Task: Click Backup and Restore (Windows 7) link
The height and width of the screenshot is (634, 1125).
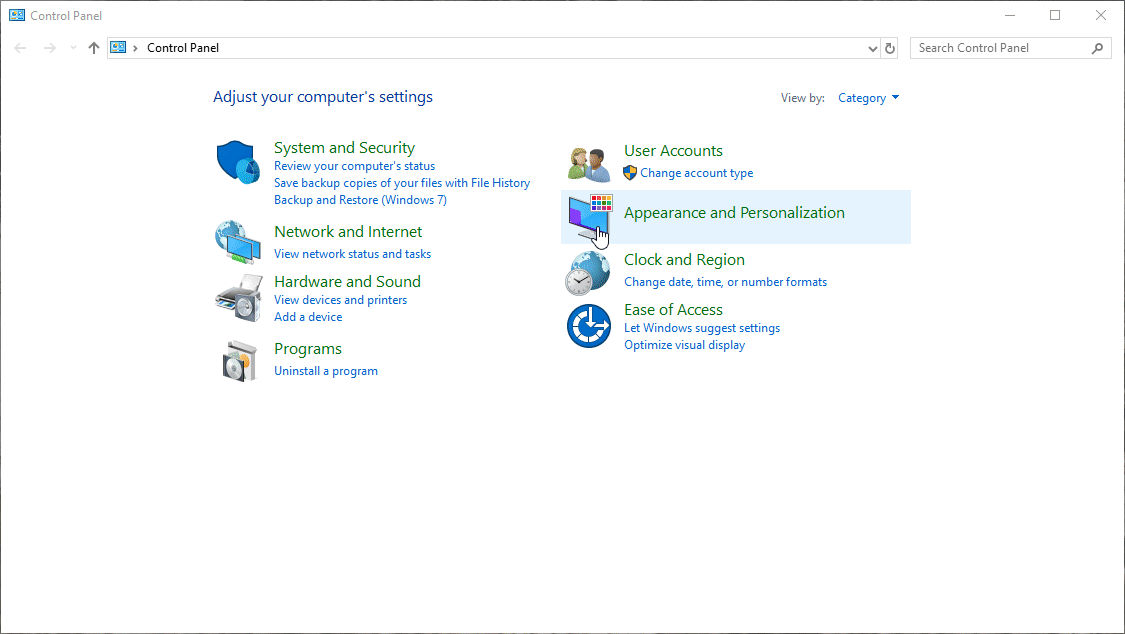Action: pos(360,200)
